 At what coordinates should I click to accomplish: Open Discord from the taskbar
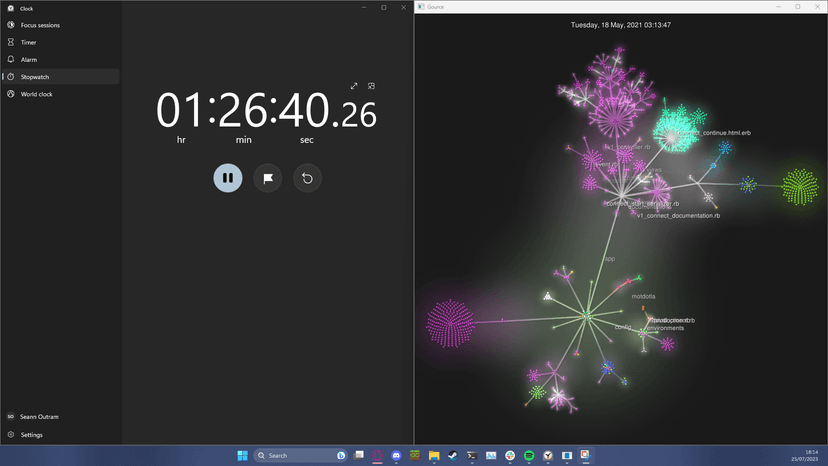(397, 456)
